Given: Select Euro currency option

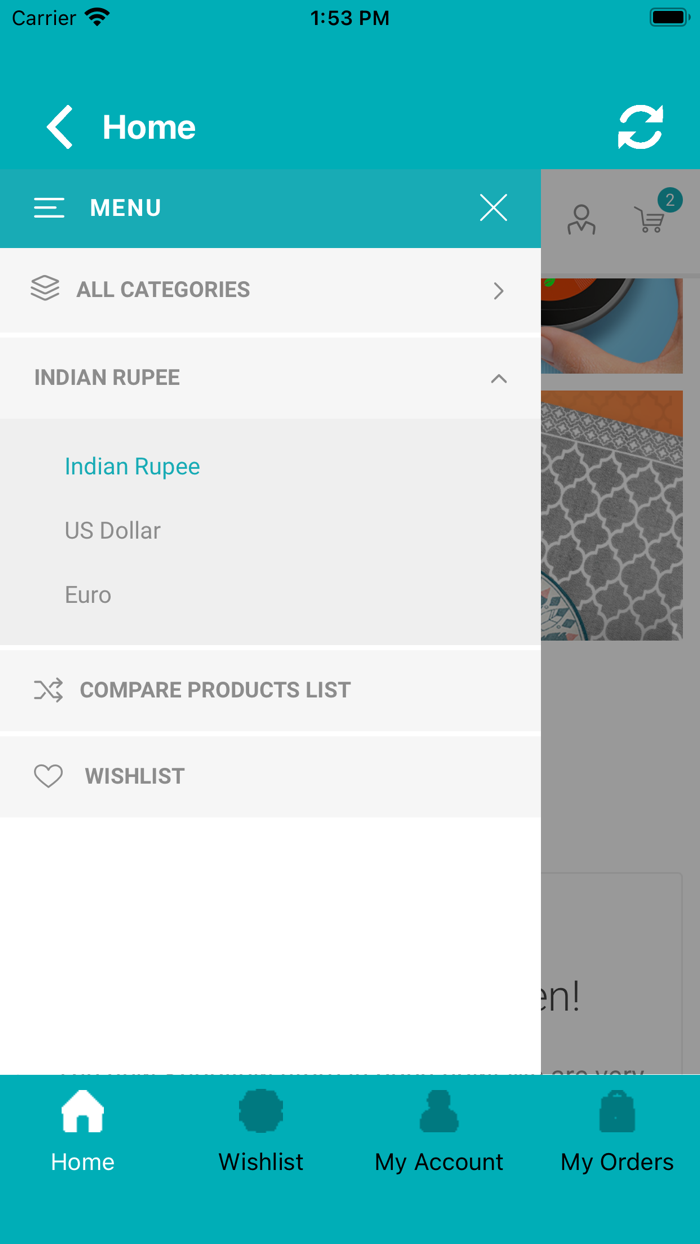Looking at the screenshot, I should tap(88, 595).
